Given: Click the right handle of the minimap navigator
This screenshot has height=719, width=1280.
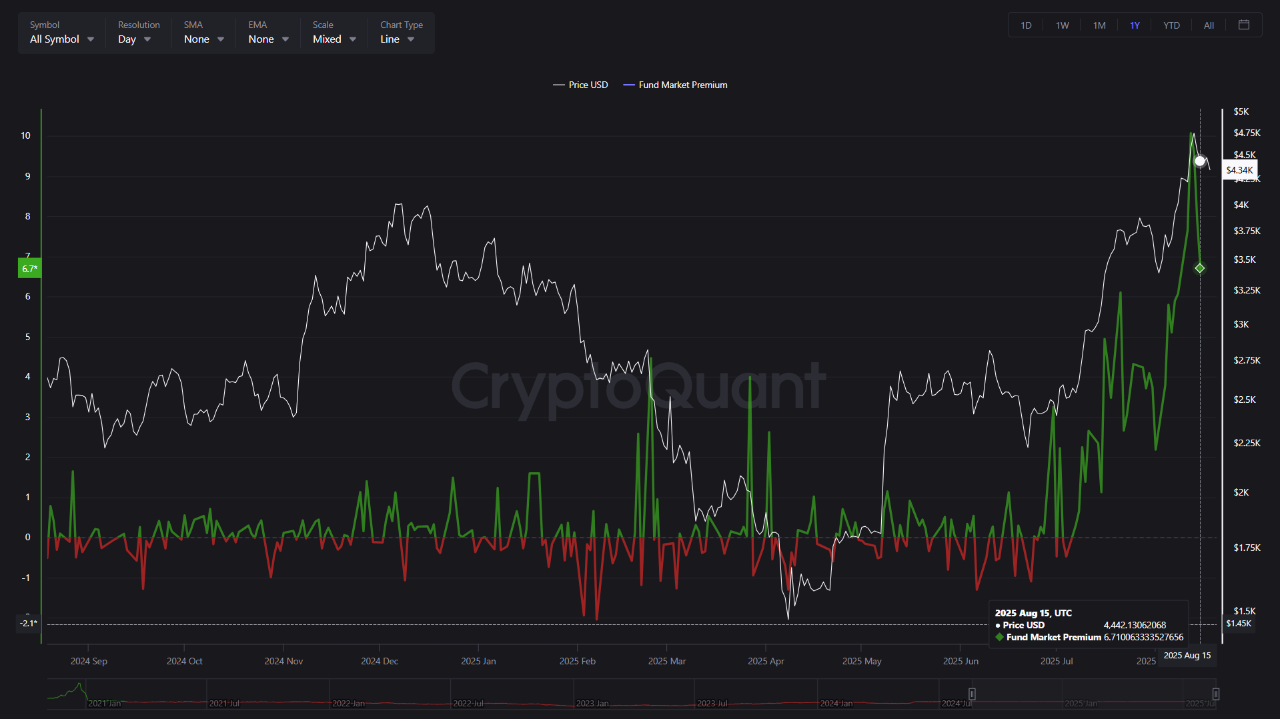Looking at the screenshot, I should click(1215, 693).
